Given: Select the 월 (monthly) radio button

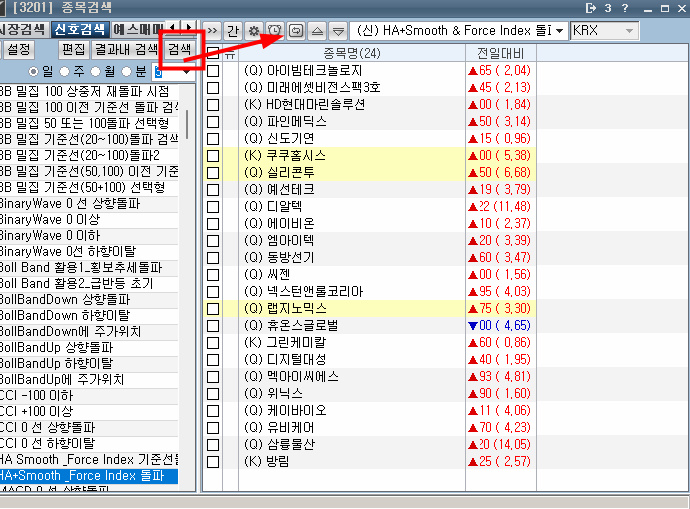Looking at the screenshot, I should click(x=95, y=71).
